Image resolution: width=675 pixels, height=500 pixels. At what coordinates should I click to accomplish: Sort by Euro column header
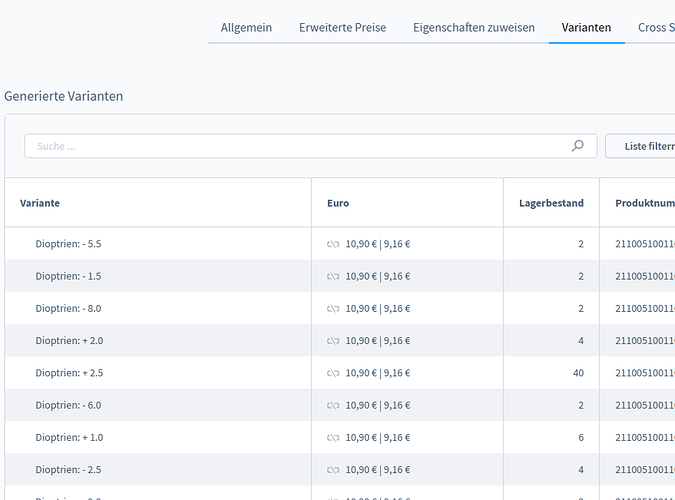(338, 203)
